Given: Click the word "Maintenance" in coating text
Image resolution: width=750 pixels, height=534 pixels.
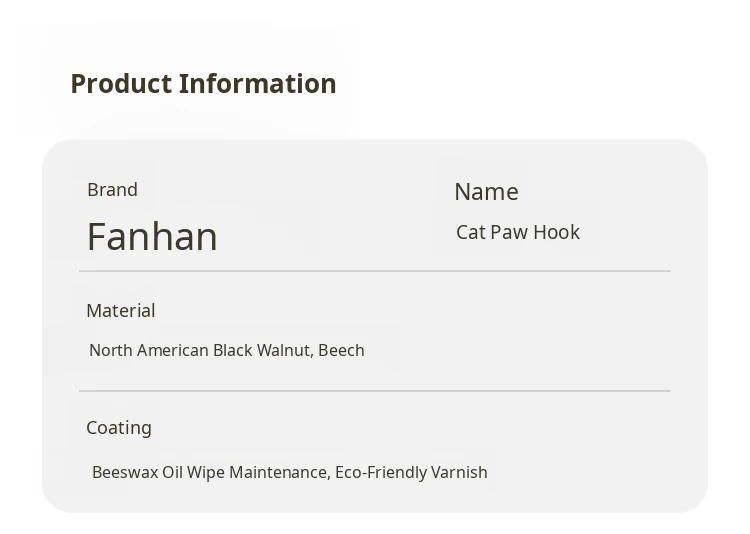Looking at the screenshot, I should (x=278, y=472).
